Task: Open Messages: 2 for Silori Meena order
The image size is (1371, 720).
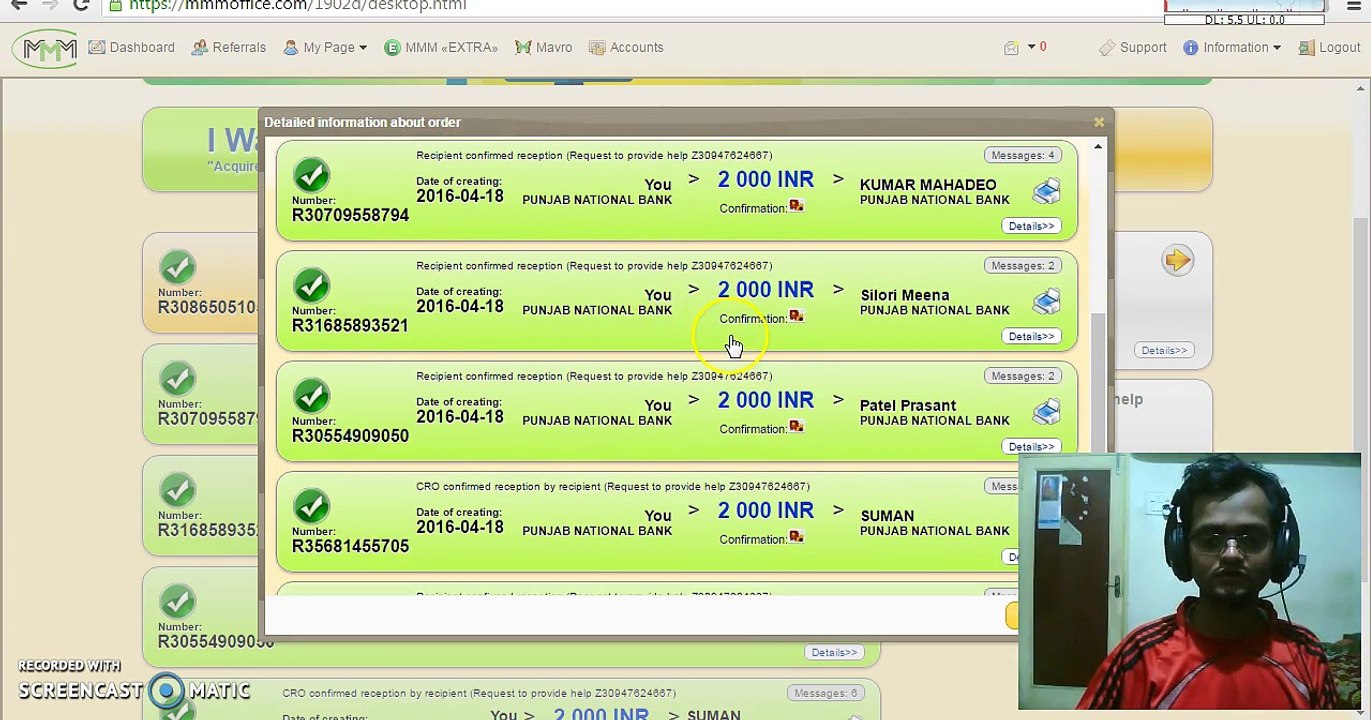Action: coord(1023,265)
